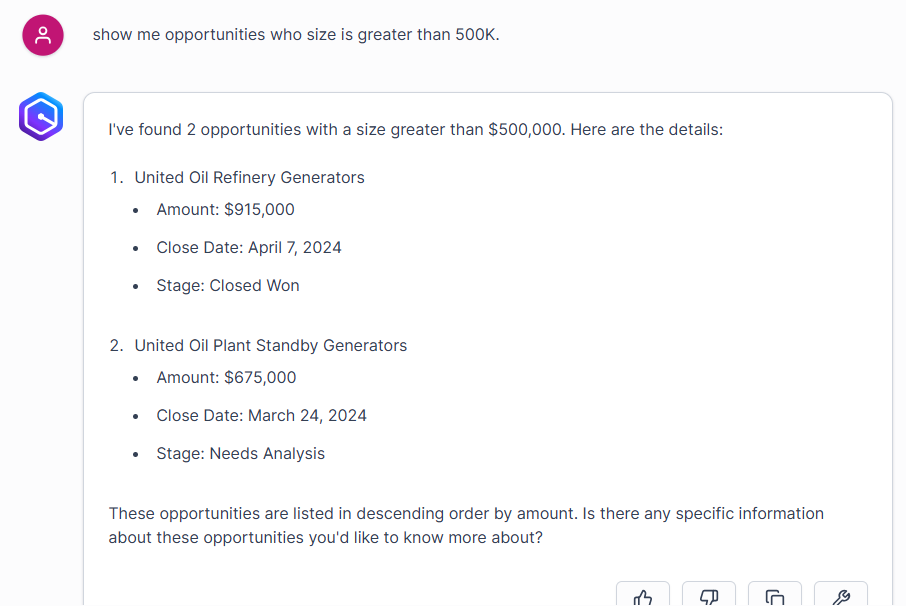Image resolution: width=906 pixels, height=606 pixels.
Task: Click Close Date: March 24, 2024 text
Action: pyautogui.click(x=261, y=416)
